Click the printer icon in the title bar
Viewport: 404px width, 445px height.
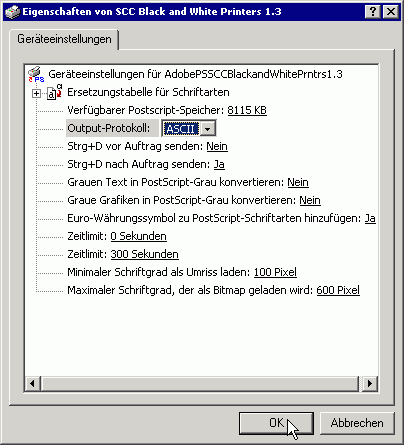point(13,12)
